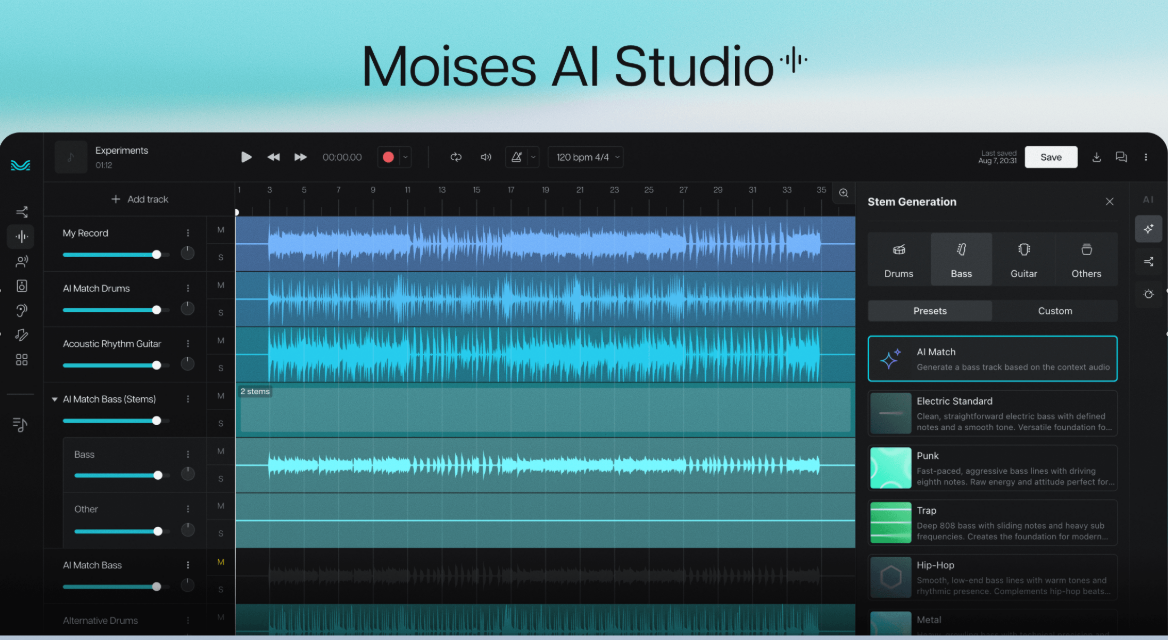Click the timeline zoom magnifier icon
1168x640 pixels.
tap(843, 193)
